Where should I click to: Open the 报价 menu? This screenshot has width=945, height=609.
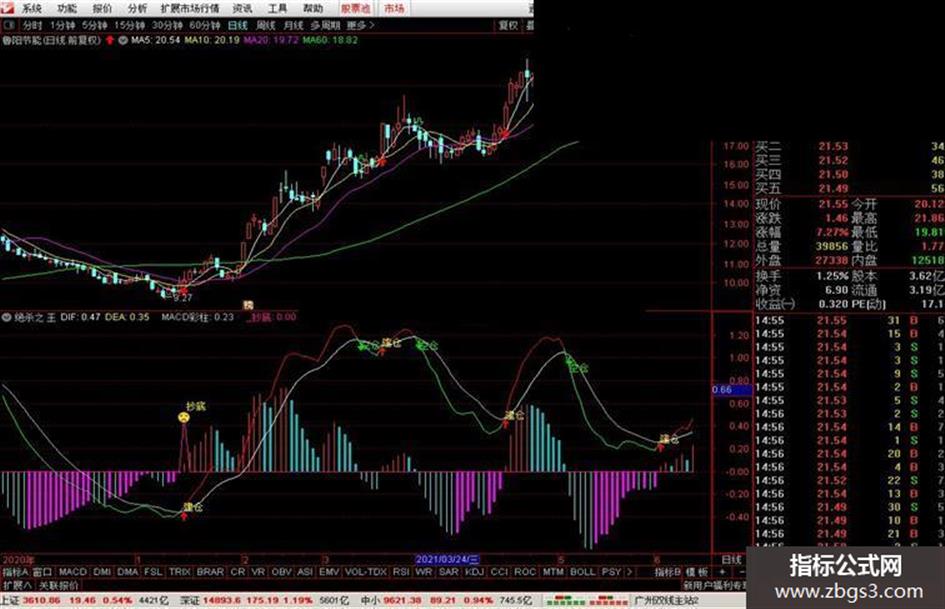click(x=102, y=8)
